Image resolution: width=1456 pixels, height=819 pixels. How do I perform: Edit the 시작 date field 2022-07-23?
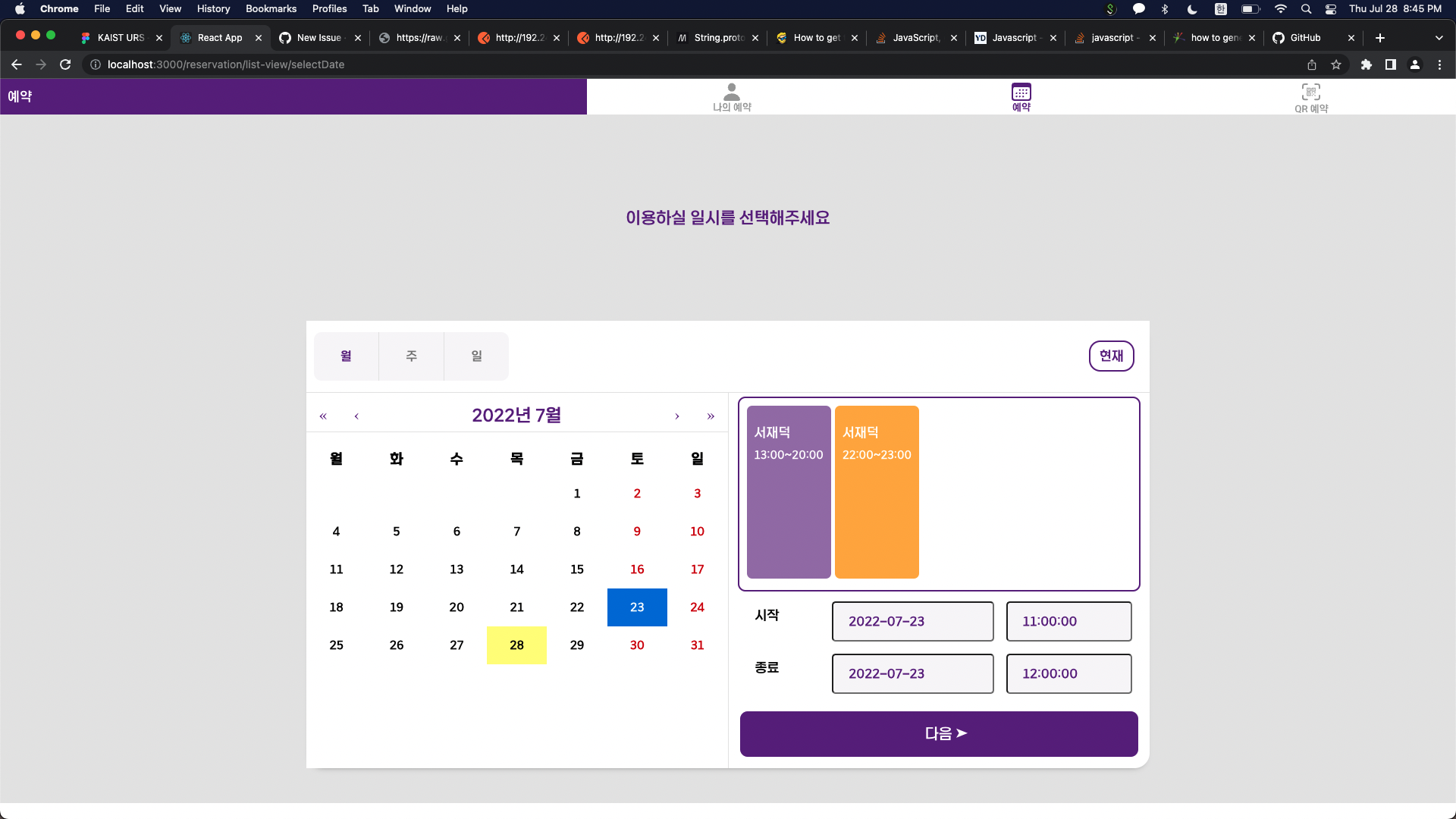912,622
